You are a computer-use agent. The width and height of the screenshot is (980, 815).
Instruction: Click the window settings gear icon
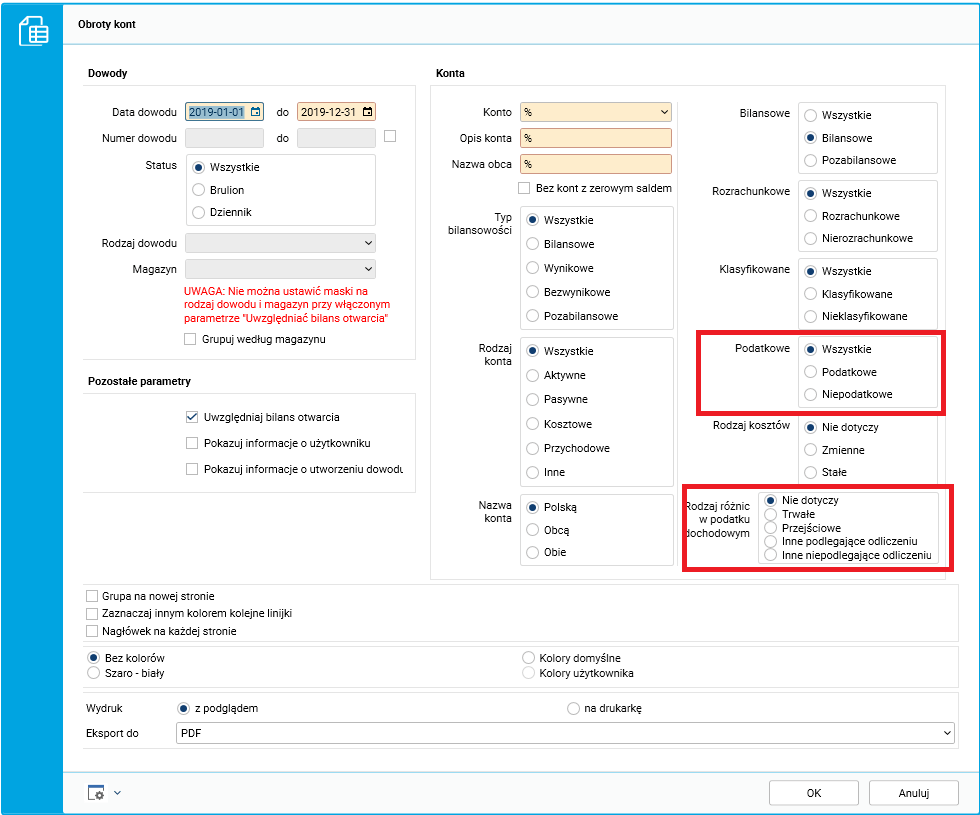tap(96, 792)
